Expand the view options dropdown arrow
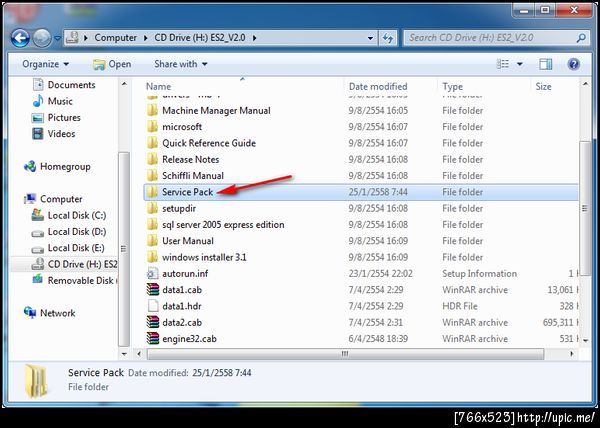Viewport: 600px width, 428px height. [520, 64]
